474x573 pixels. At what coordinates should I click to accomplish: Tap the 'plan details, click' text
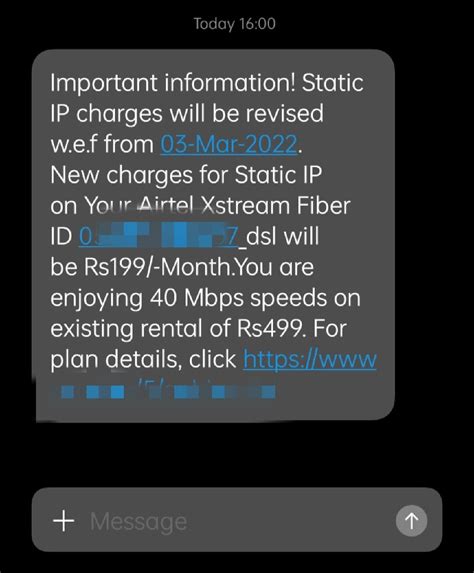click(143, 360)
